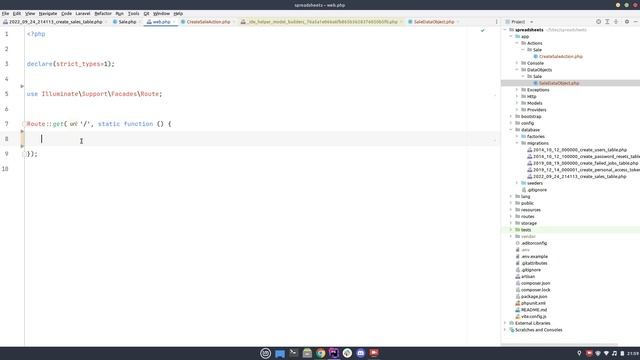
Task: Select the vendor folder
Action: 528,236
